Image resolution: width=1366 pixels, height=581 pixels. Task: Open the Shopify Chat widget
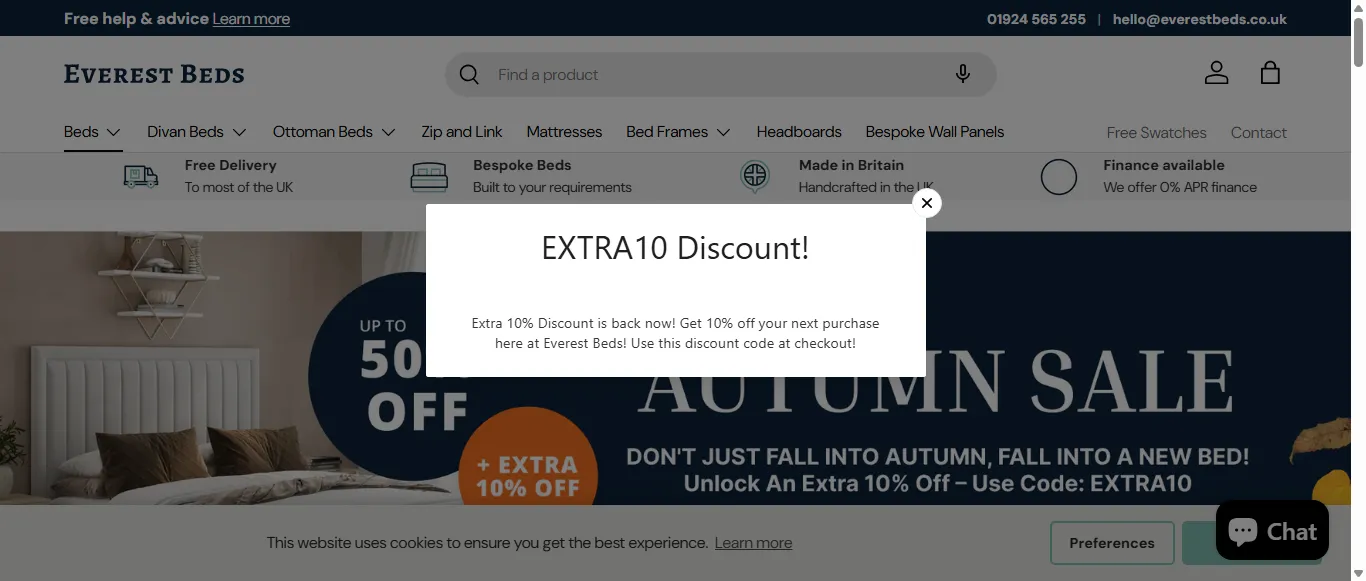pyautogui.click(x=1272, y=530)
